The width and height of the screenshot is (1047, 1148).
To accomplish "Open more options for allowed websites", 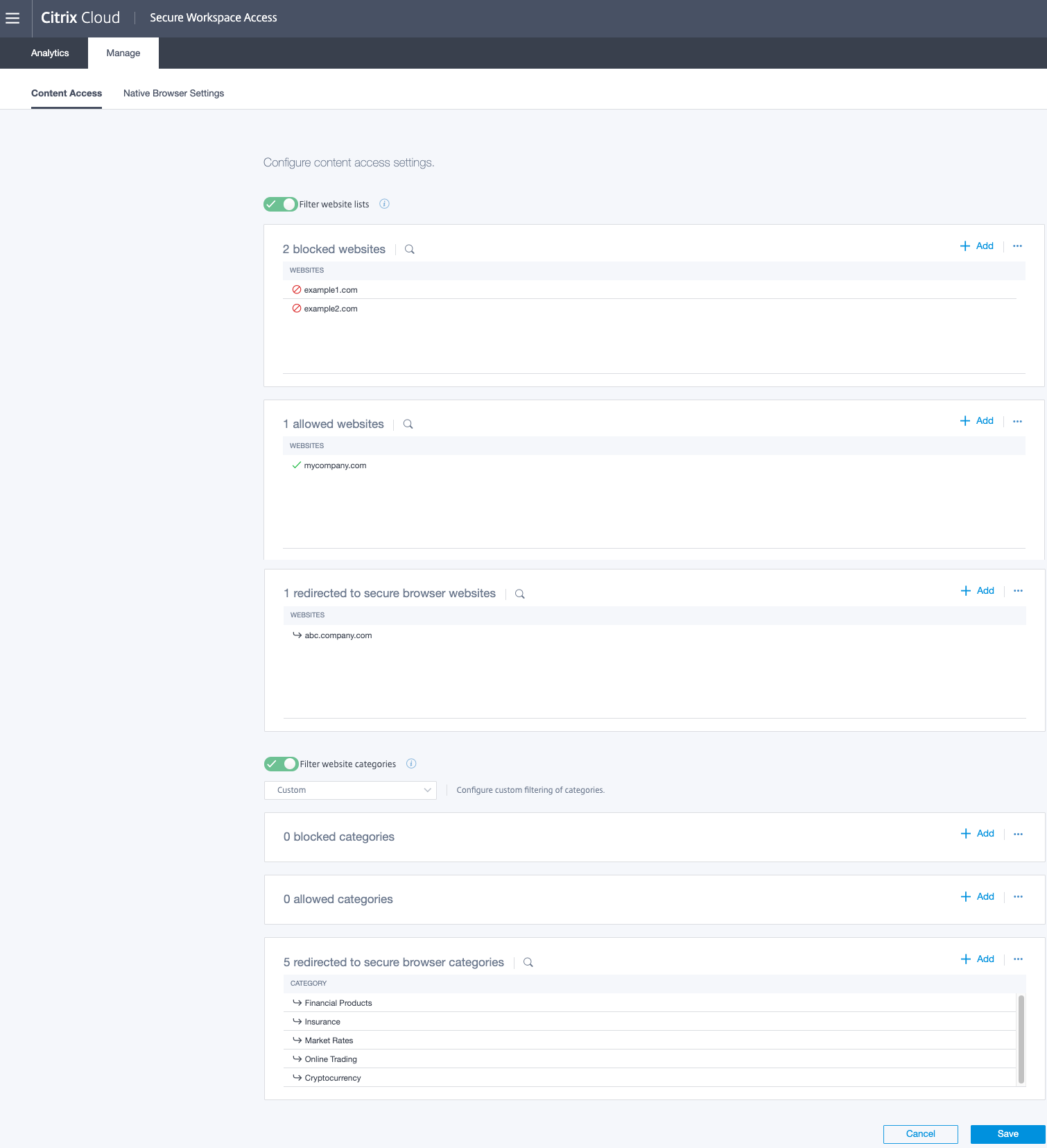I will [1017, 421].
